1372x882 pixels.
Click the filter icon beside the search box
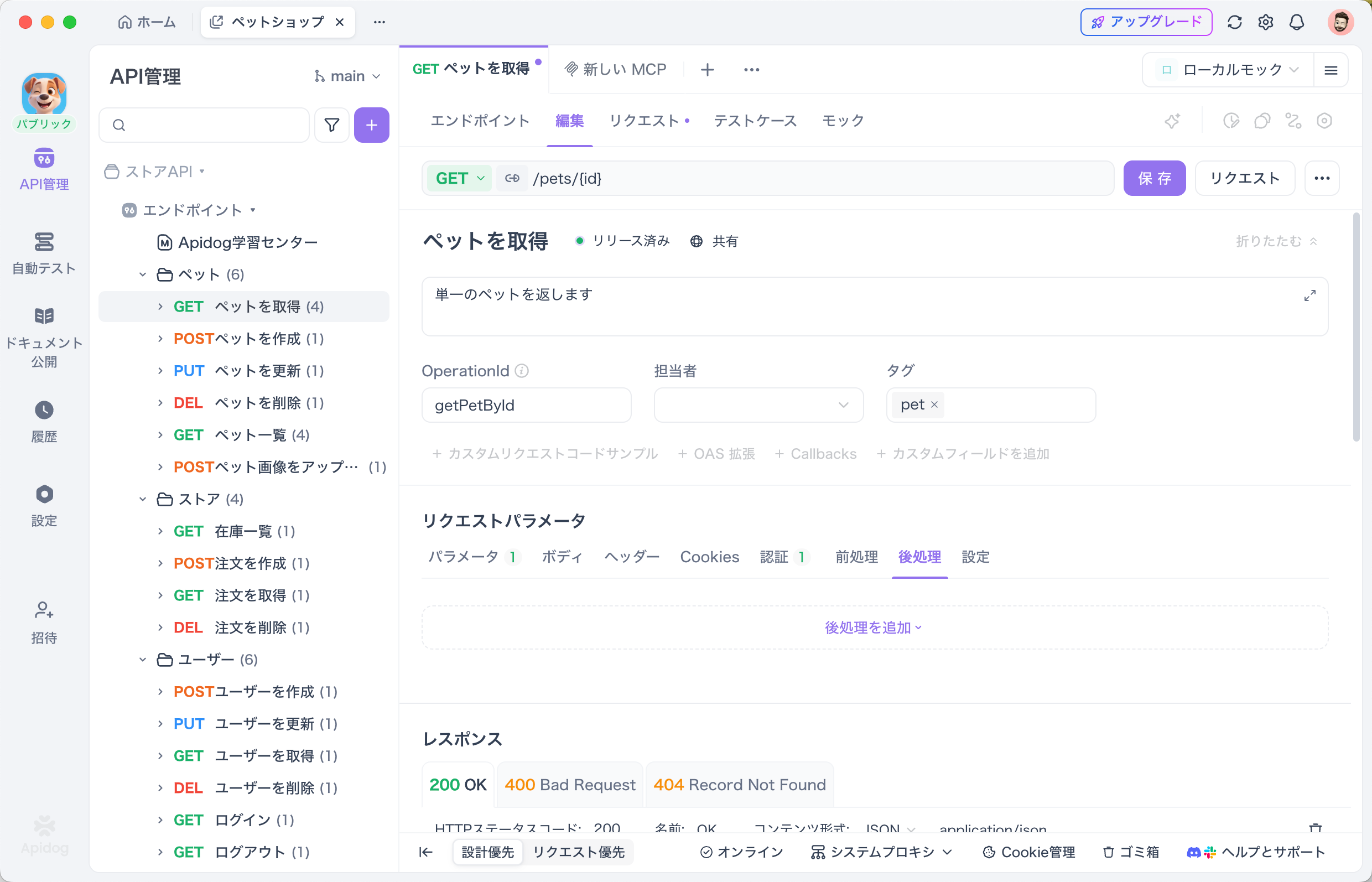[331, 125]
